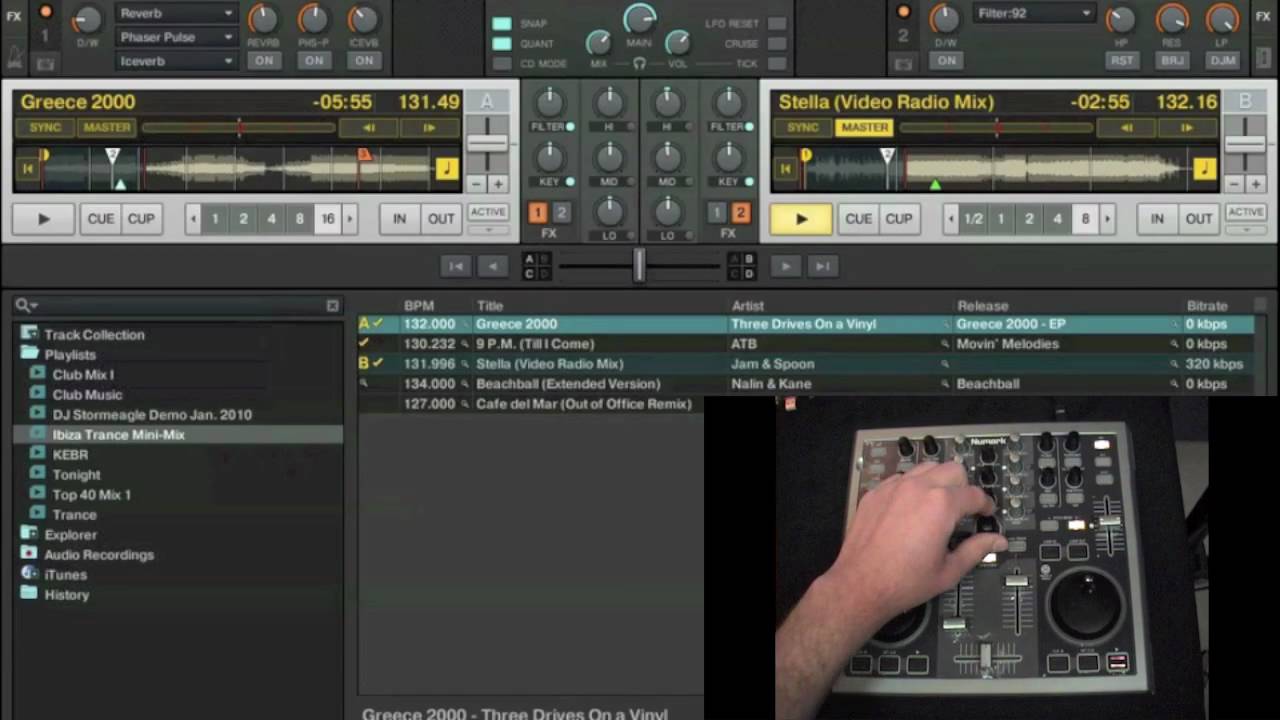Screen dimensions: 1280x720
Task: Clear the browser search field
Action: point(333,306)
